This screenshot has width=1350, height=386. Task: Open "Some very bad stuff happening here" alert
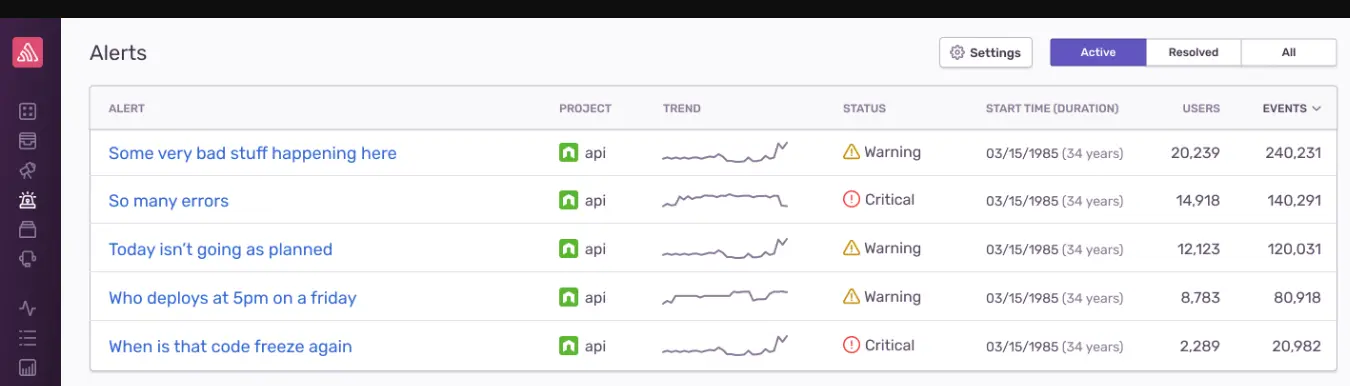(x=252, y=153)
